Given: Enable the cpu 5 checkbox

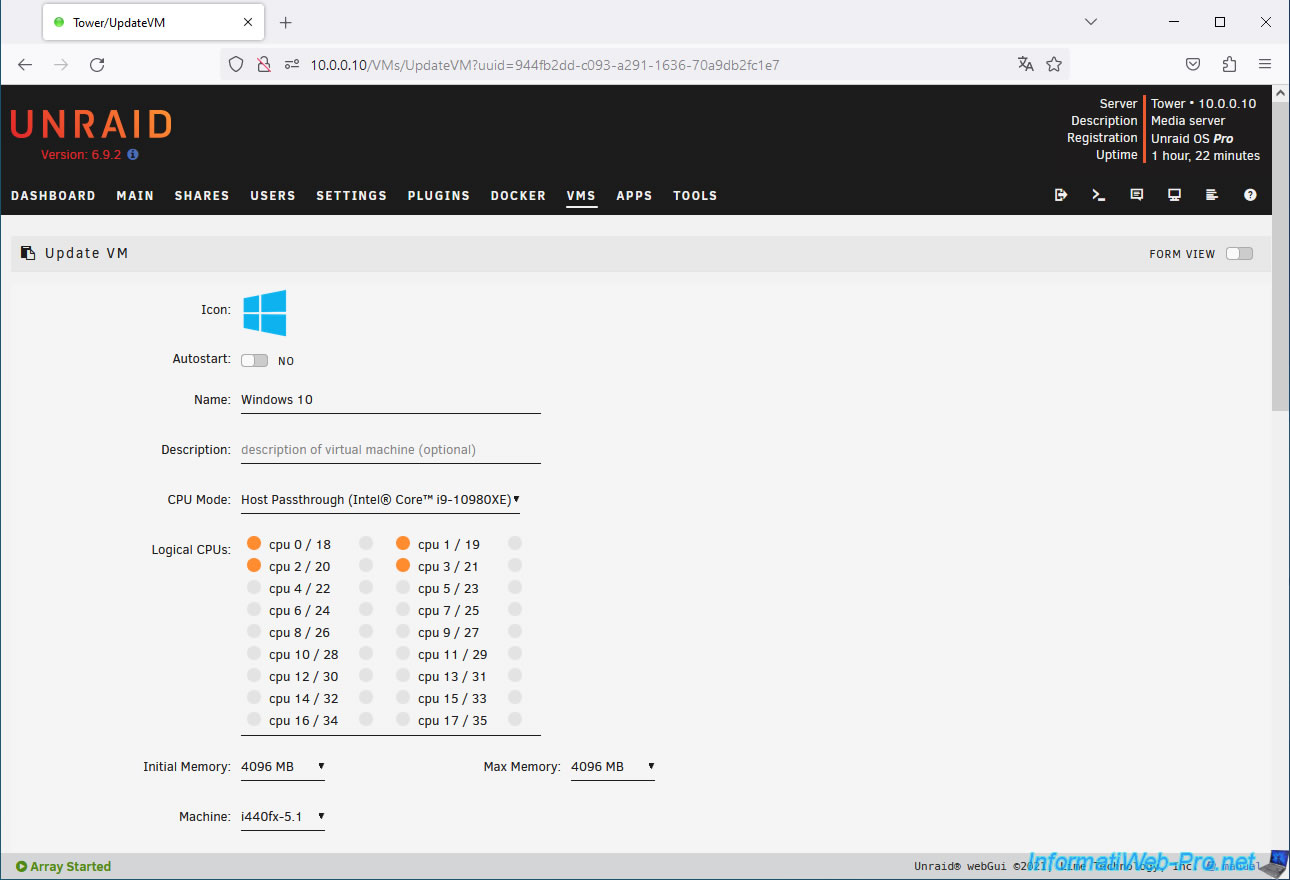Looking at the screenshot, I should point(403,587).
